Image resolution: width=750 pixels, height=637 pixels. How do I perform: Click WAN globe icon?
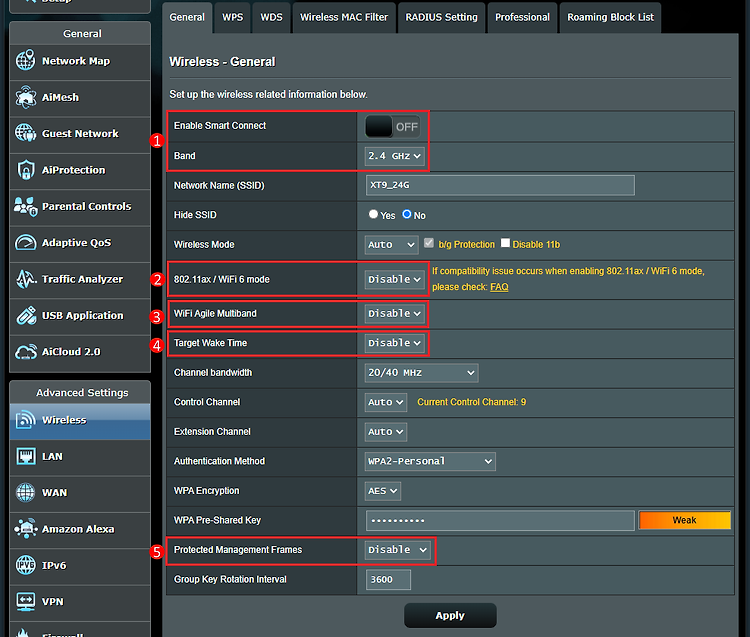click(25, 492)
